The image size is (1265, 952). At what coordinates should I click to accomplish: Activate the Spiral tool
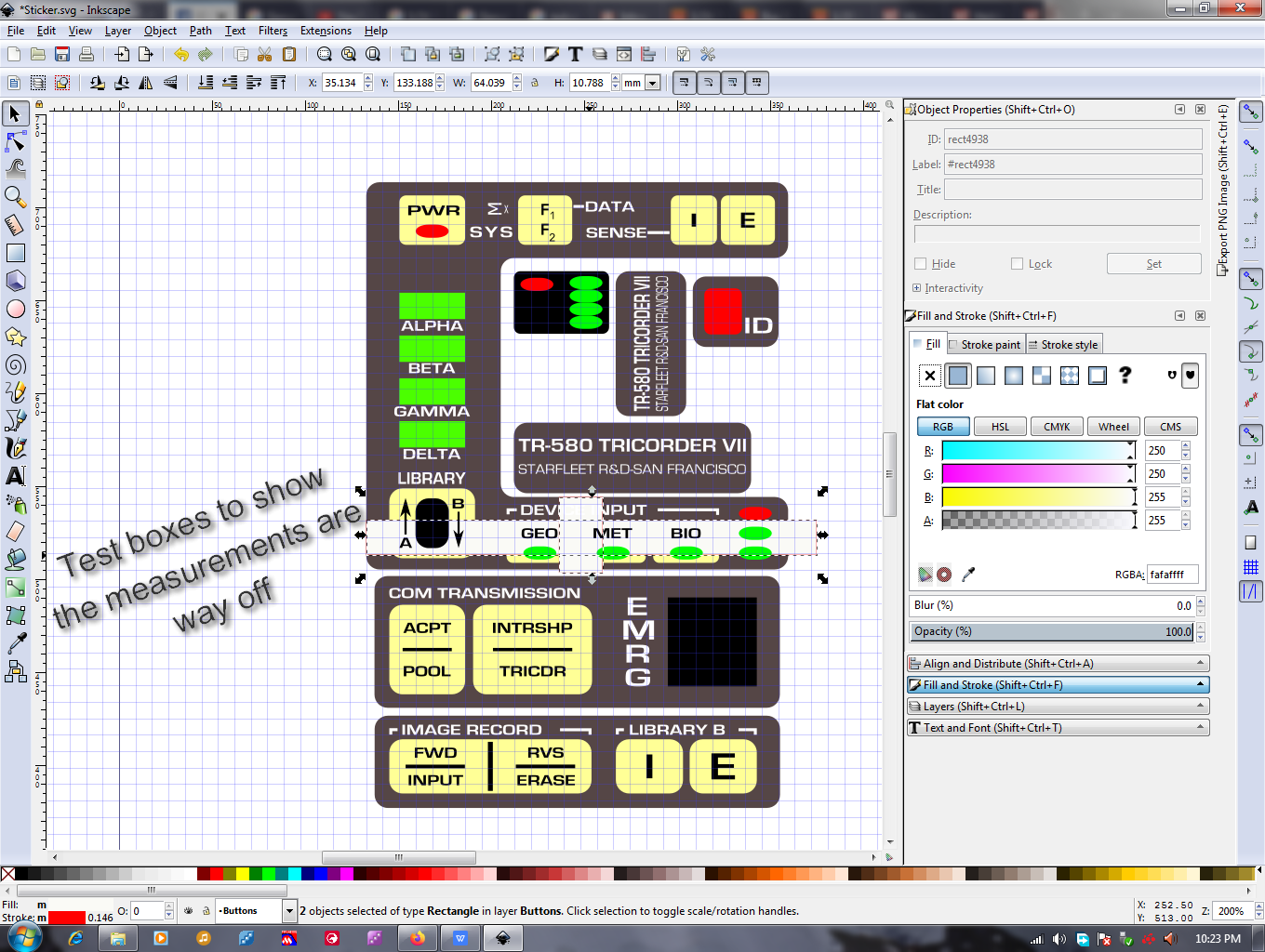pos(15,364)
